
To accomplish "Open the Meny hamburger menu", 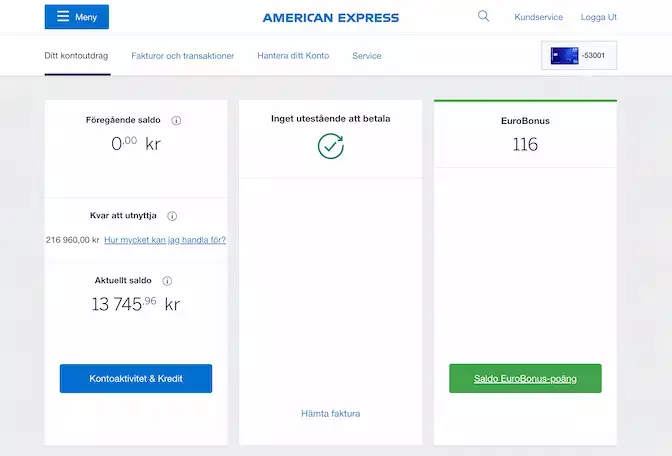I will [77, 17].
